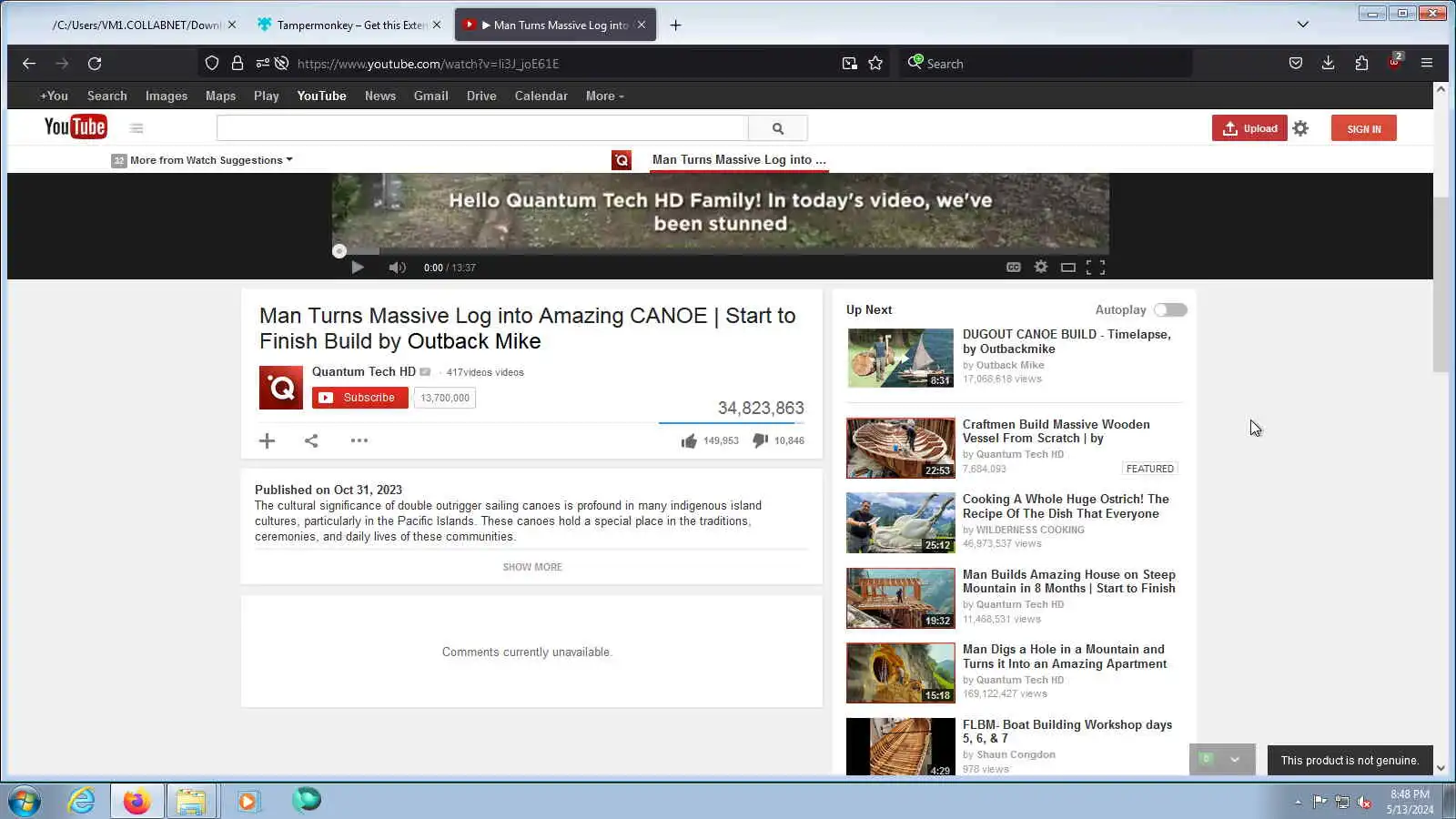This screenshot has width=1456, height=819.
Task: Open the YouTube guide menu icon
Action: tap(136, 128)
